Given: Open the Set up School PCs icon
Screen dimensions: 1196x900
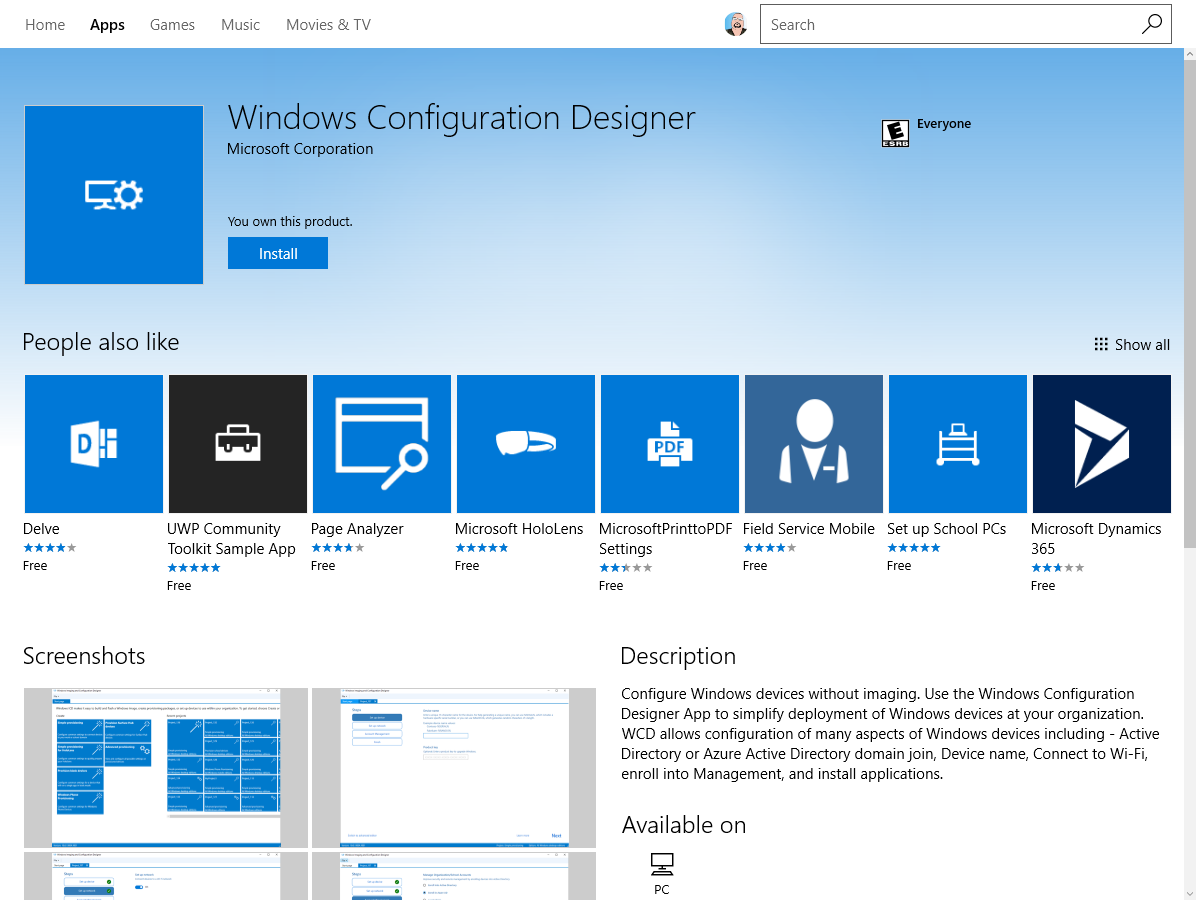Looking at the screenshot, I should (958, 444).
